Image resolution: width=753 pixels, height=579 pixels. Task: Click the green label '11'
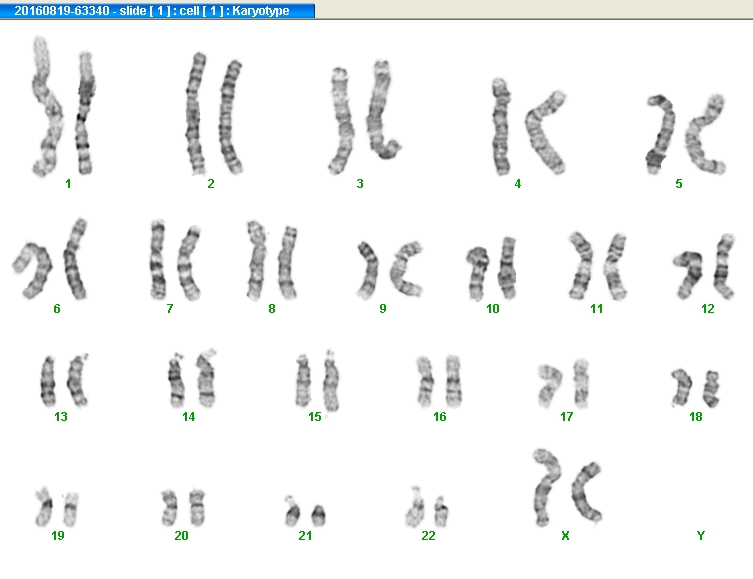pyautogui.click(x=596, y=309)
